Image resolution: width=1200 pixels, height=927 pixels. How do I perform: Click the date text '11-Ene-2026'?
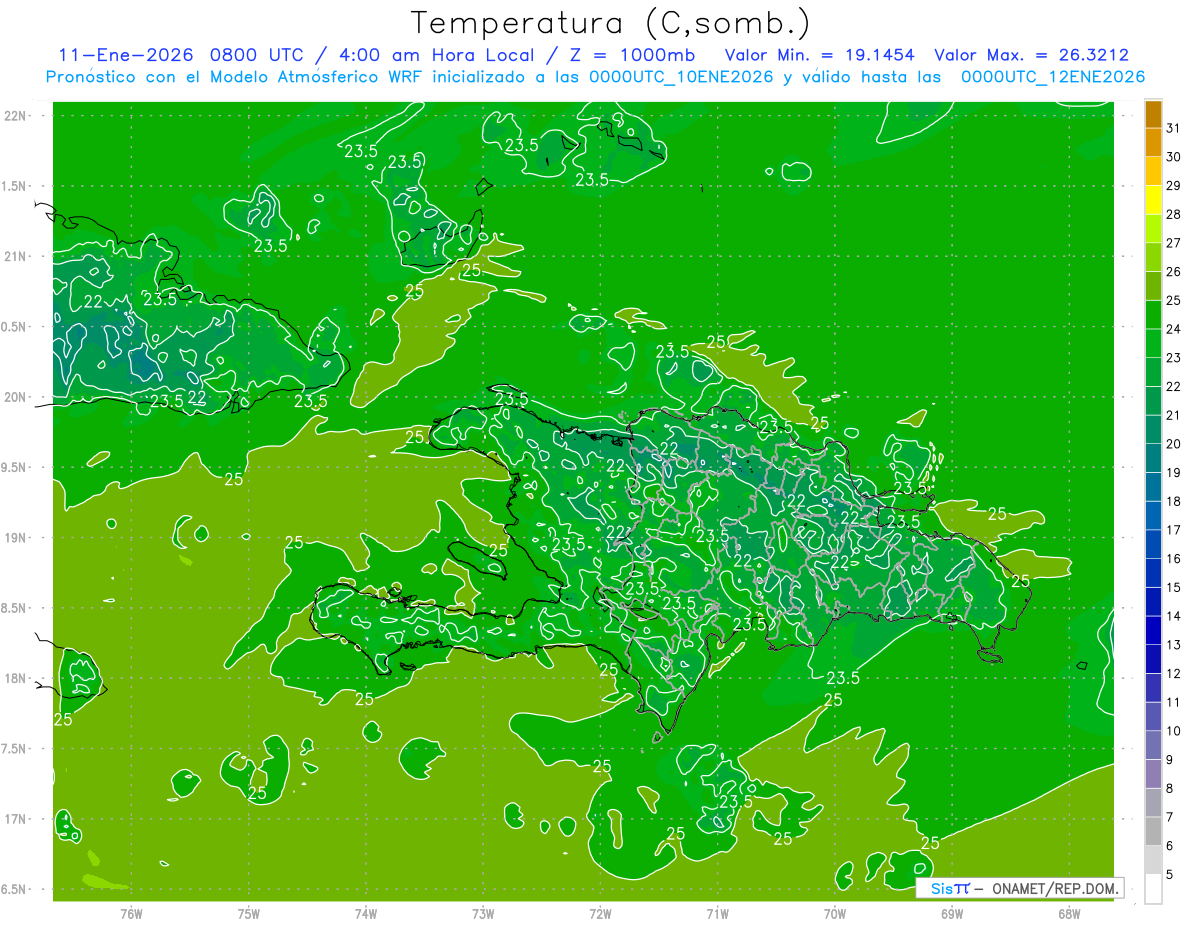(126, 55)
